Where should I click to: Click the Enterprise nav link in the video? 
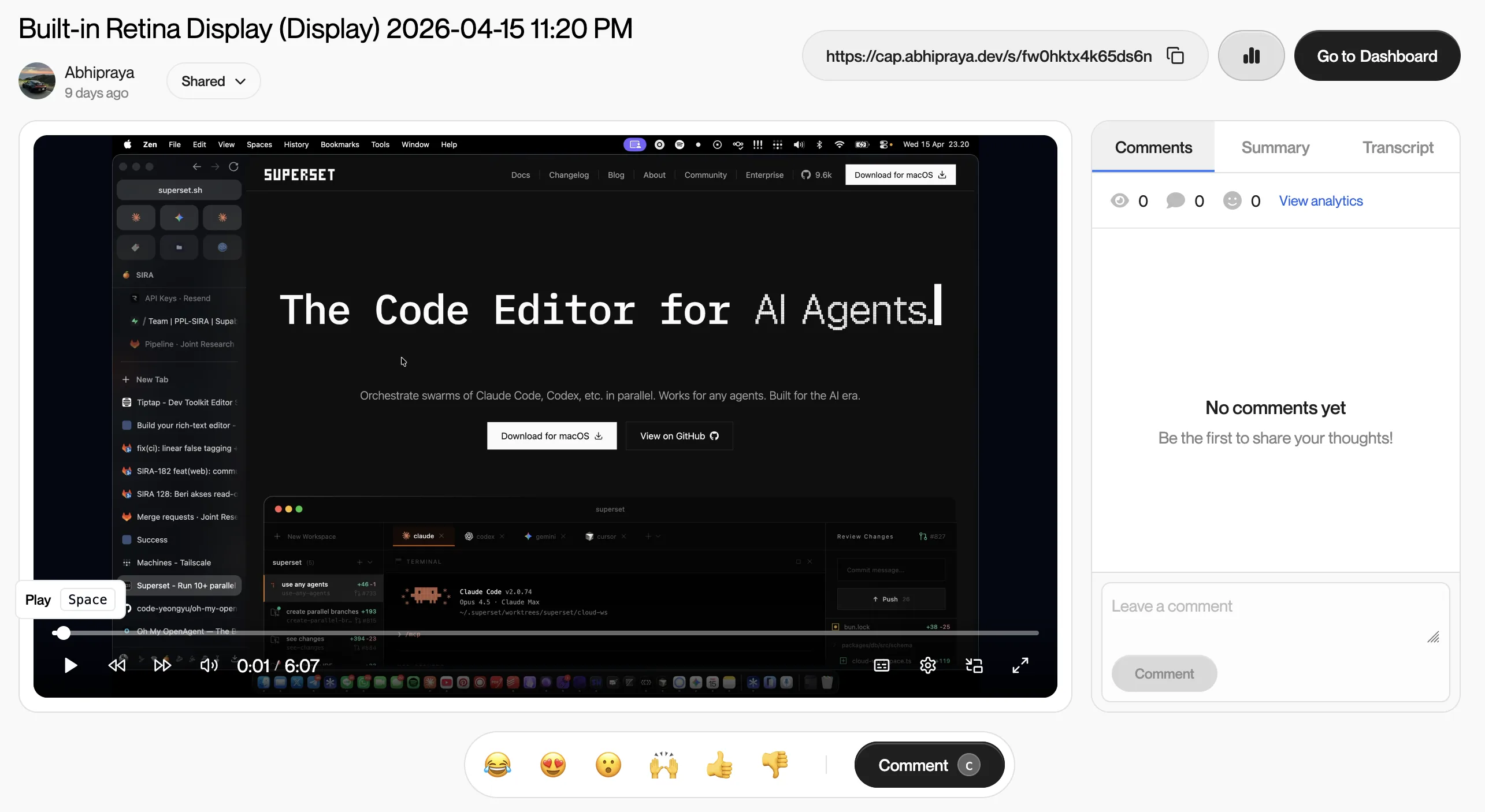click(764, 175)
